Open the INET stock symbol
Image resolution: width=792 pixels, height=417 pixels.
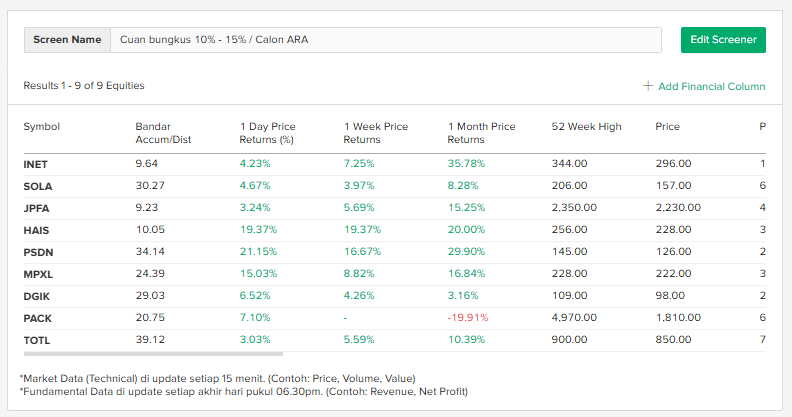tap(35, 164)
